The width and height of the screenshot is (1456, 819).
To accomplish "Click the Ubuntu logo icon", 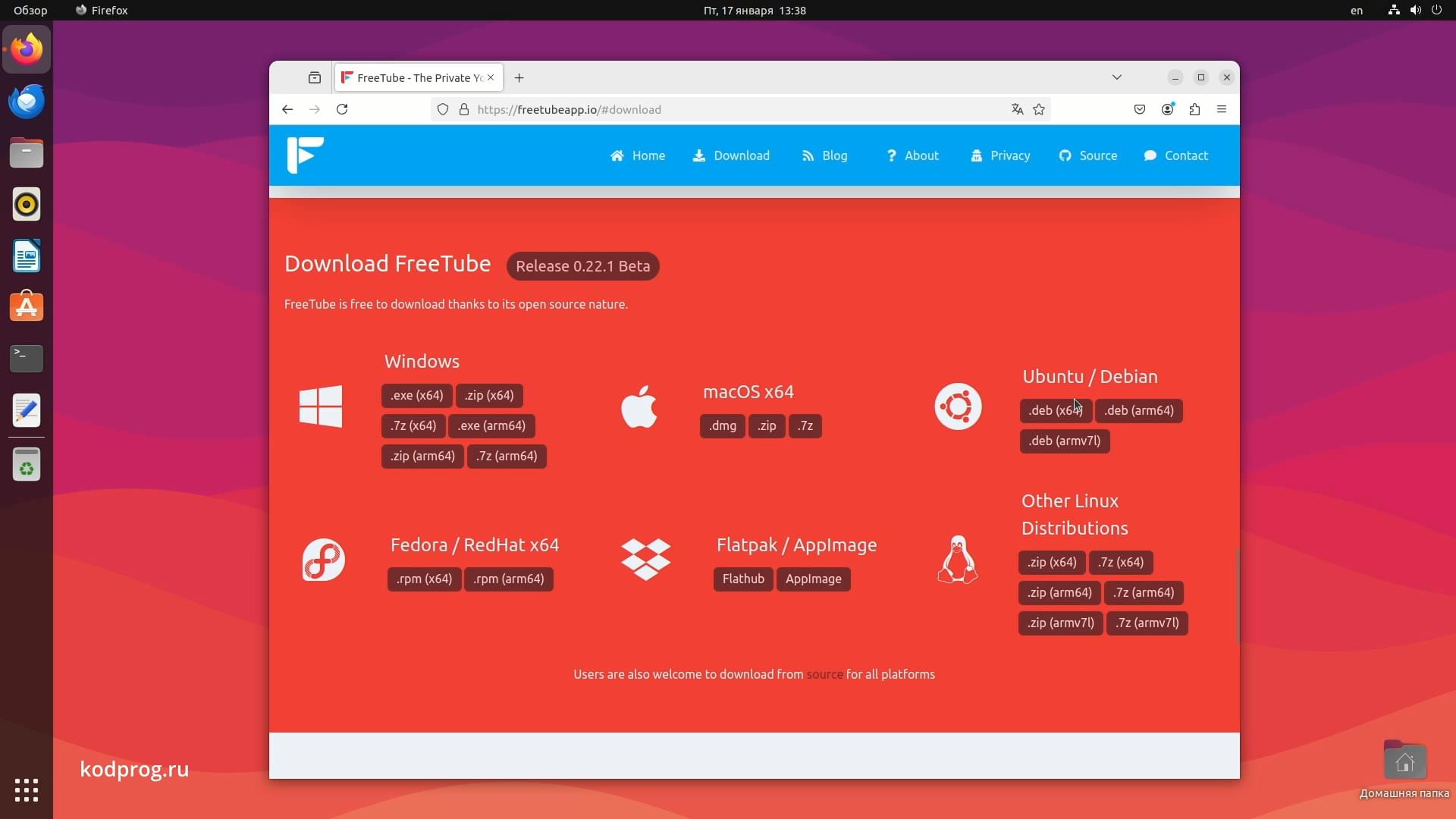I will (958, 406).
